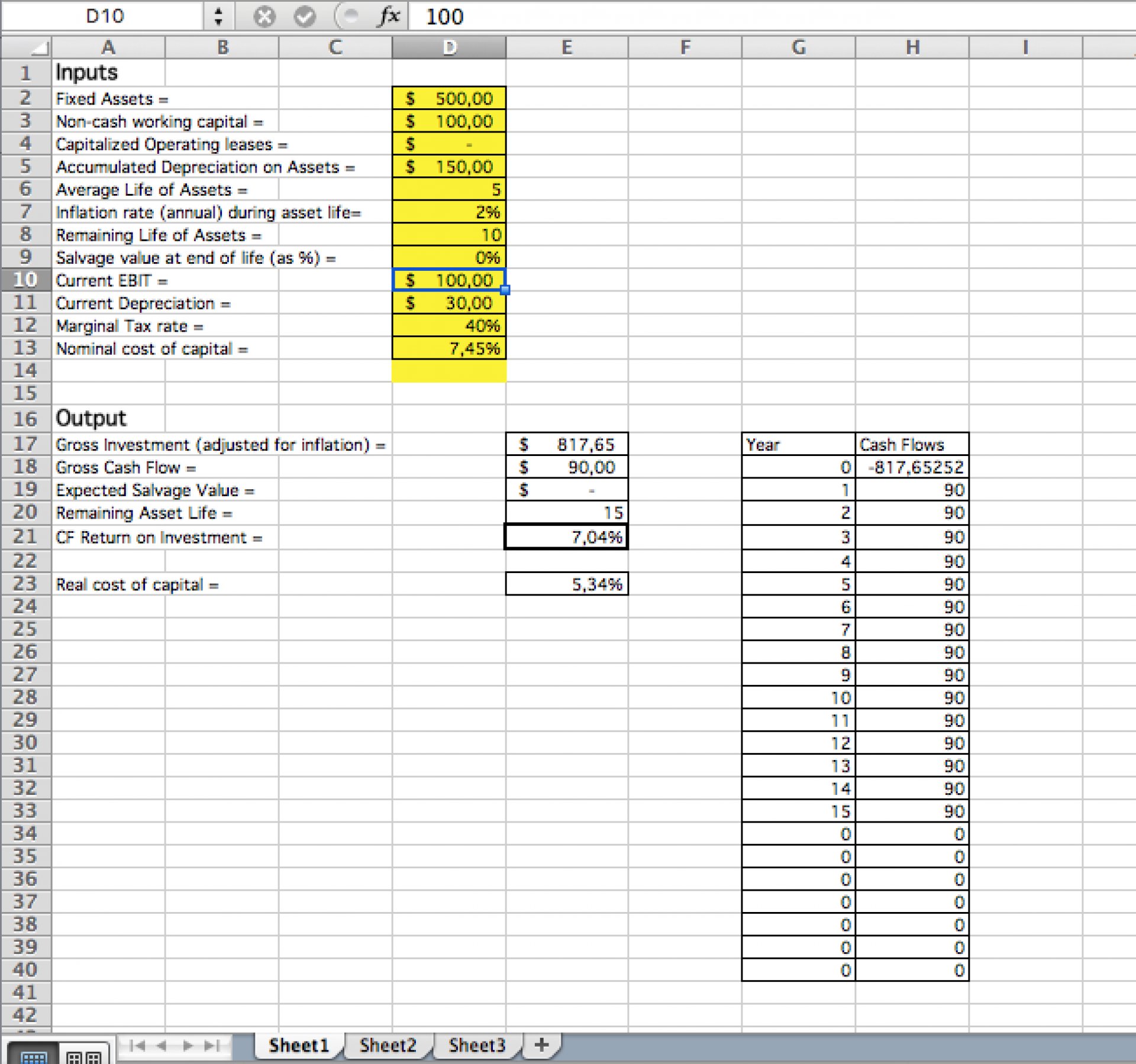This screenshot has height=1064, width=1136.
Task: Click Current Depreciation value $ 30,00
Action: click(x=449, y=303)
